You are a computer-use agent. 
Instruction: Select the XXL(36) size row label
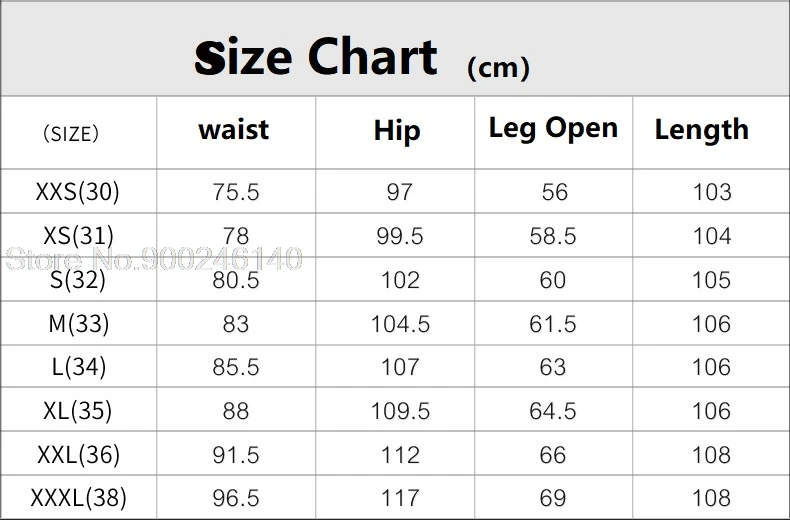[x=78, y=455]
